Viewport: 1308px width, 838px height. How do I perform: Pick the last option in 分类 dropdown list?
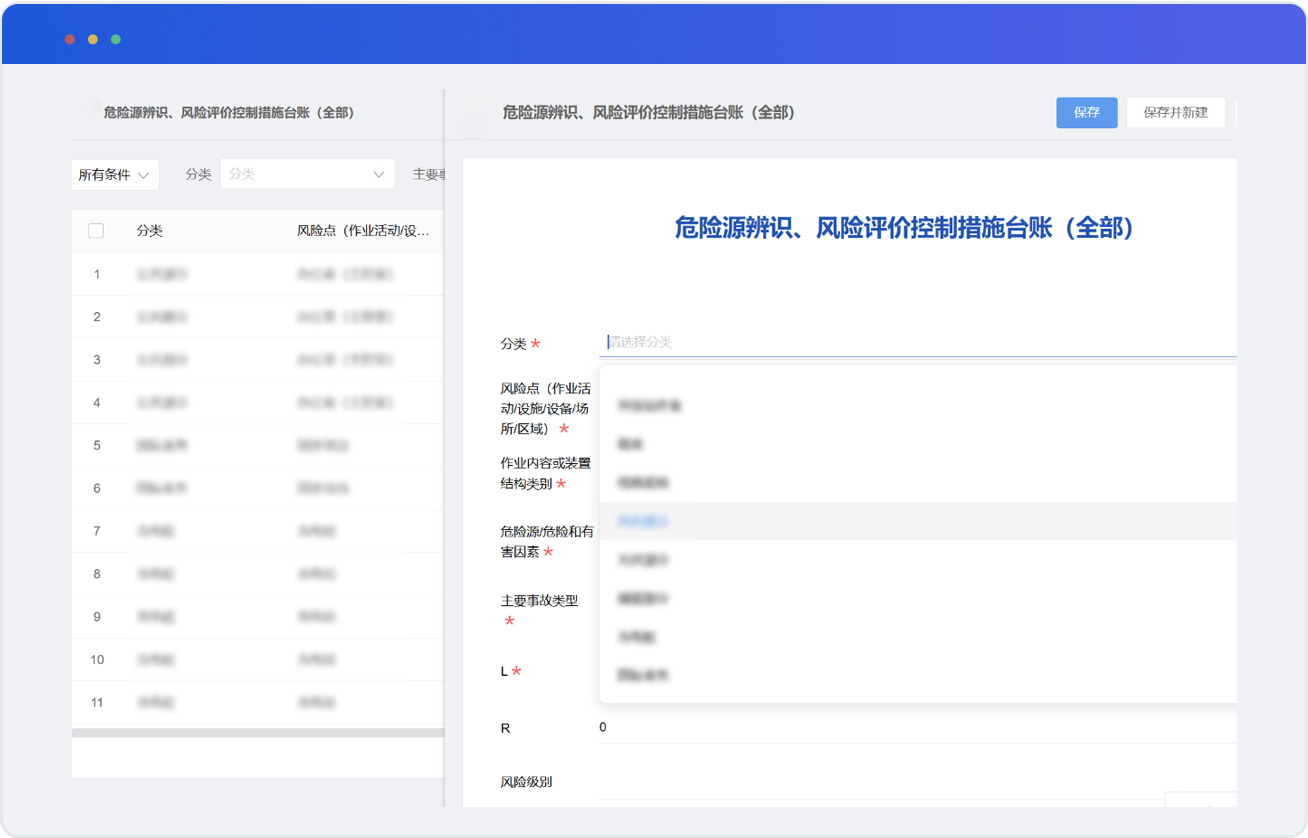[x=641, y=675]
